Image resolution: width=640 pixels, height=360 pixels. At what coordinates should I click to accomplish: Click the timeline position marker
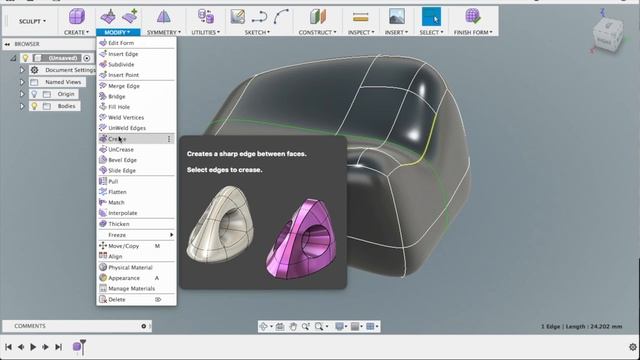coord(83,347)
